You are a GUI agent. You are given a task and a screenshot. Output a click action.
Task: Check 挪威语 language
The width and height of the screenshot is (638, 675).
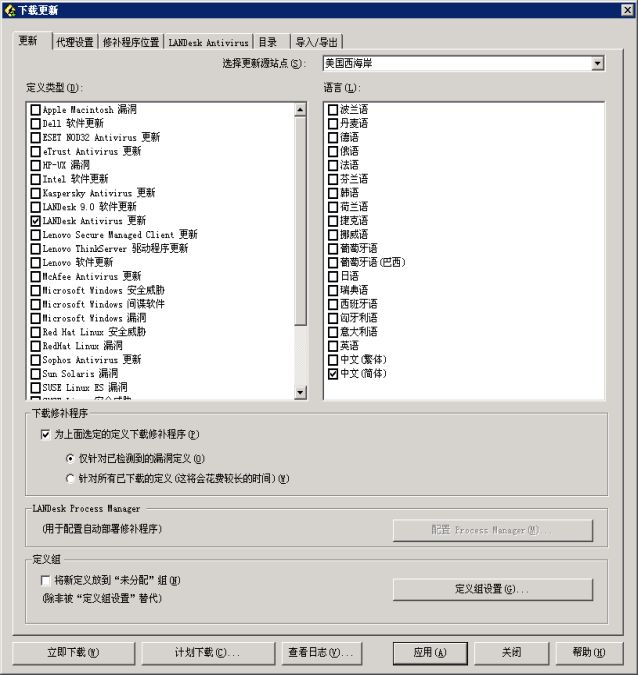click(333, 235)
